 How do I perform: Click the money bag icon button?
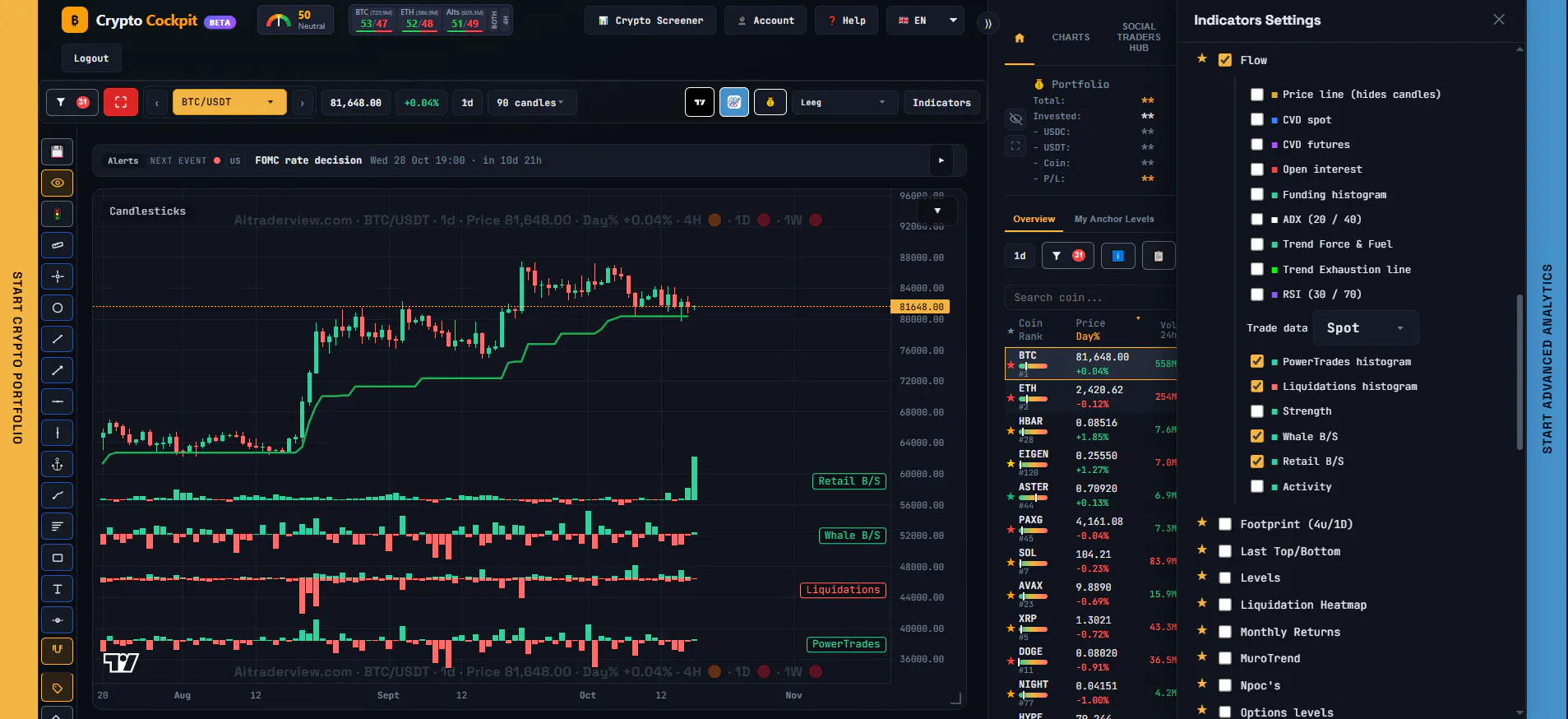770,102
